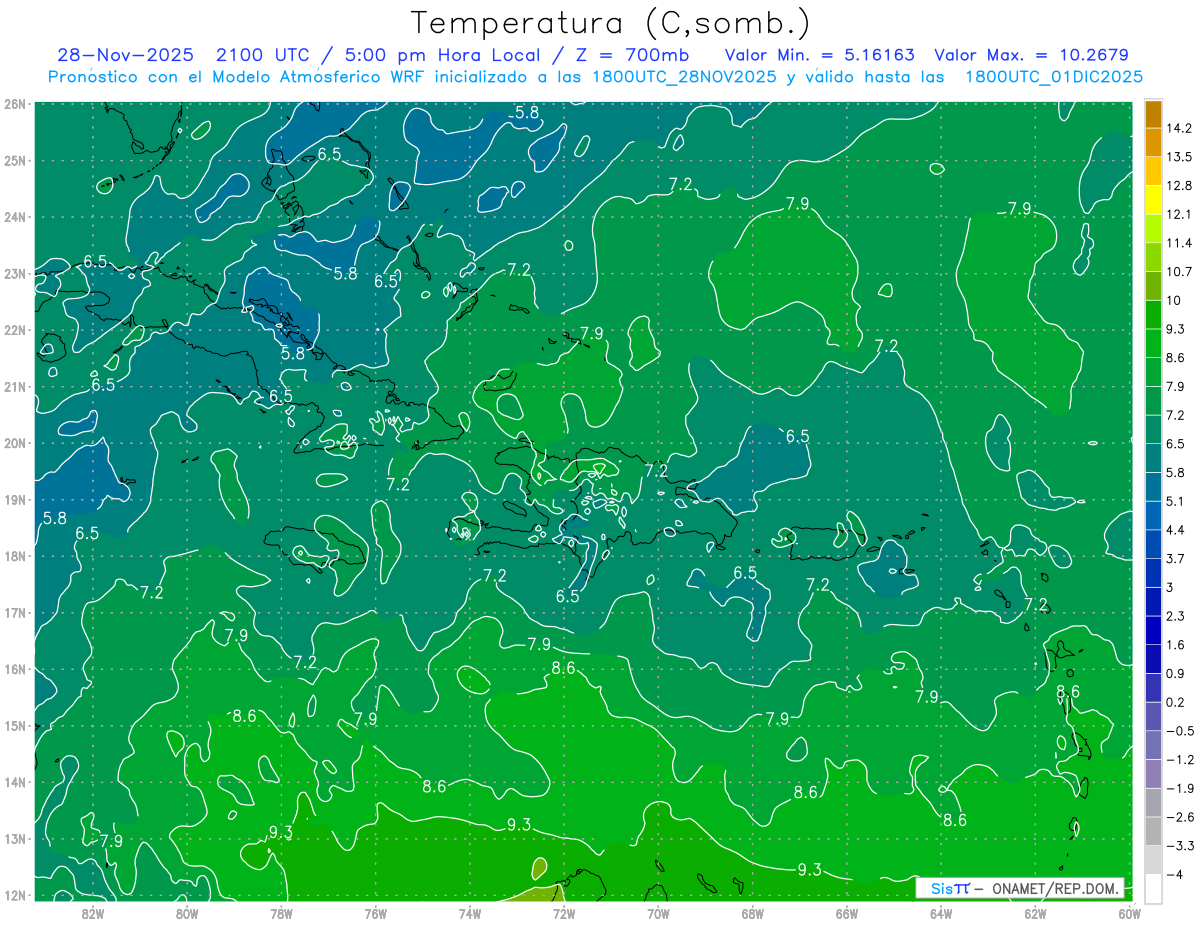
Task: Click the -4 value in color legend
Action: pyautogui.click(x=1174, y=874)
